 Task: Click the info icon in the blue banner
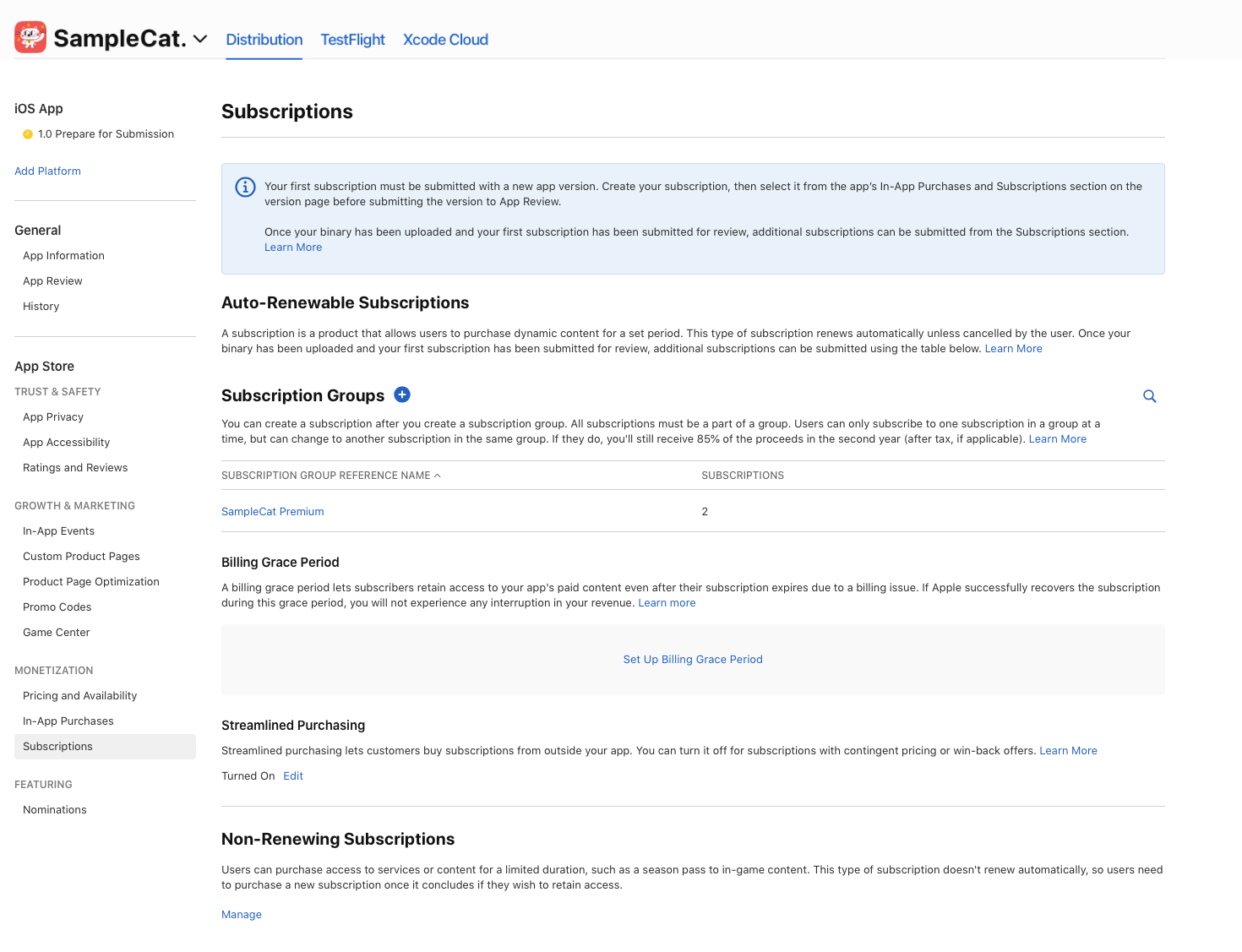[x=244, y=187]
